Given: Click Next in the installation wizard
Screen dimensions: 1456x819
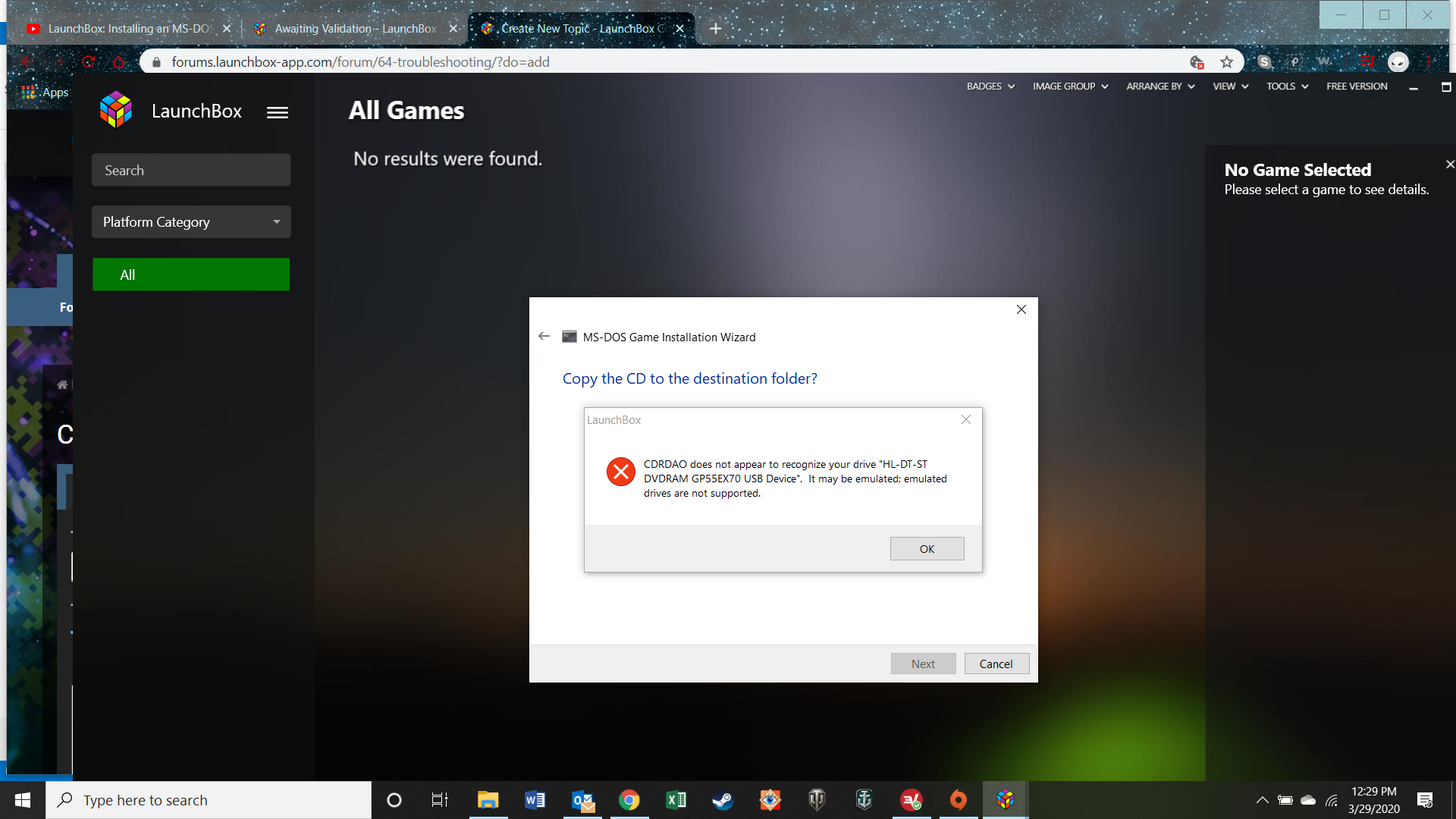Looking at the screenshot, I should [x=923, y=664].
